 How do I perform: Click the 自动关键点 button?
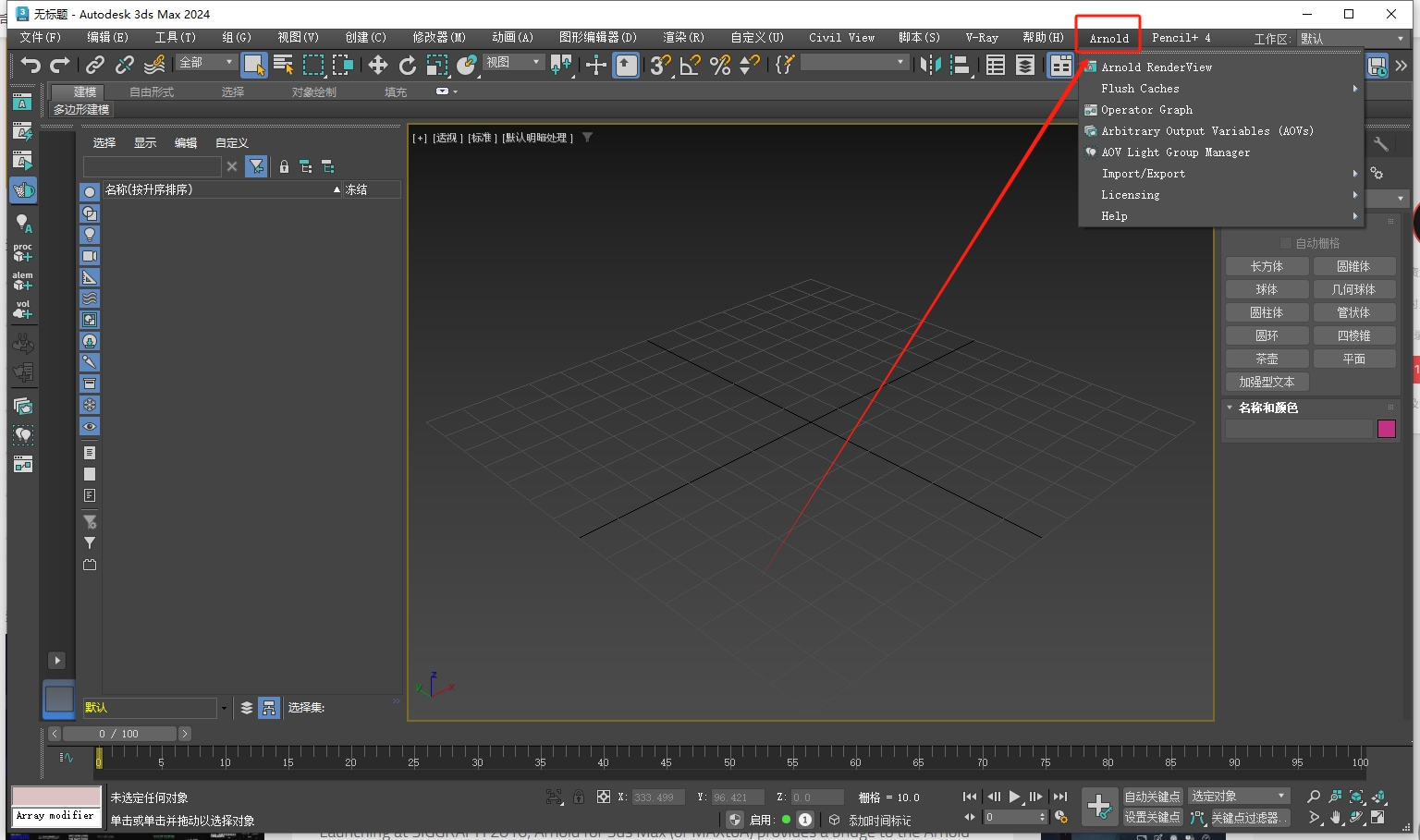[1152, 797]
